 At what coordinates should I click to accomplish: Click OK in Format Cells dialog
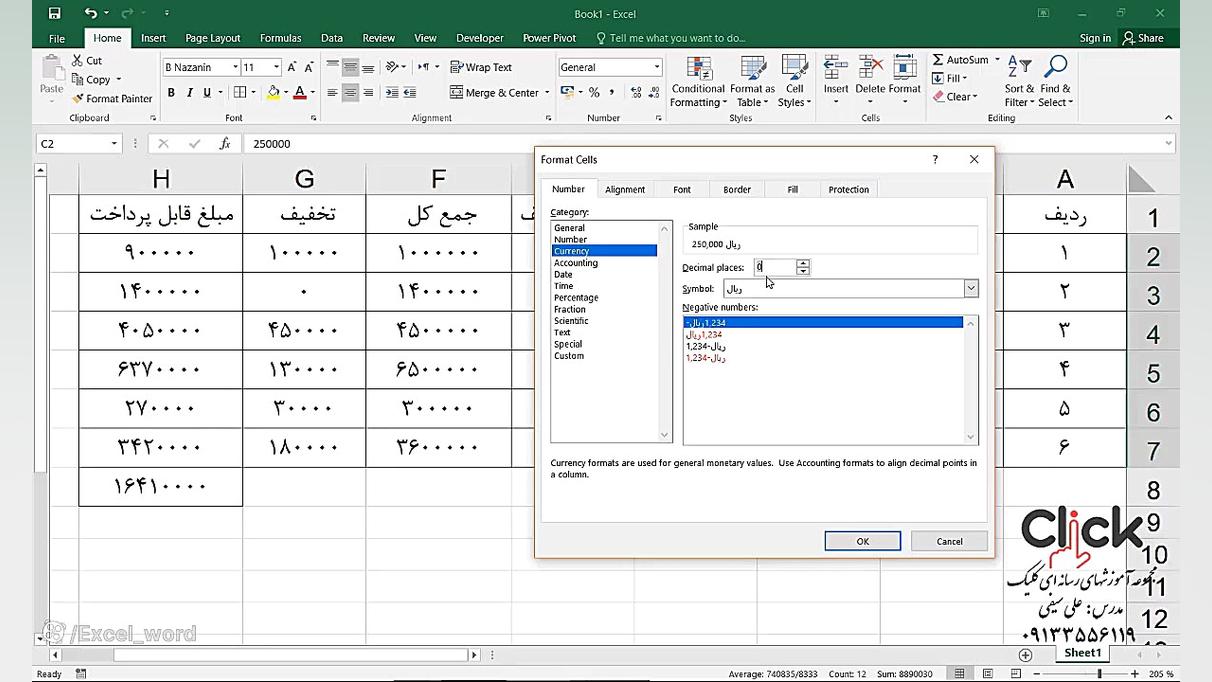tap(862, 541)
